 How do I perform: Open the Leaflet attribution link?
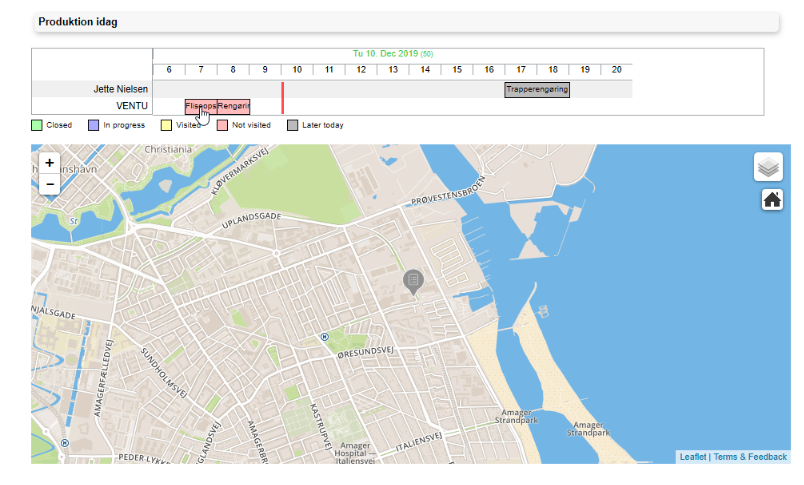[693, 457]
